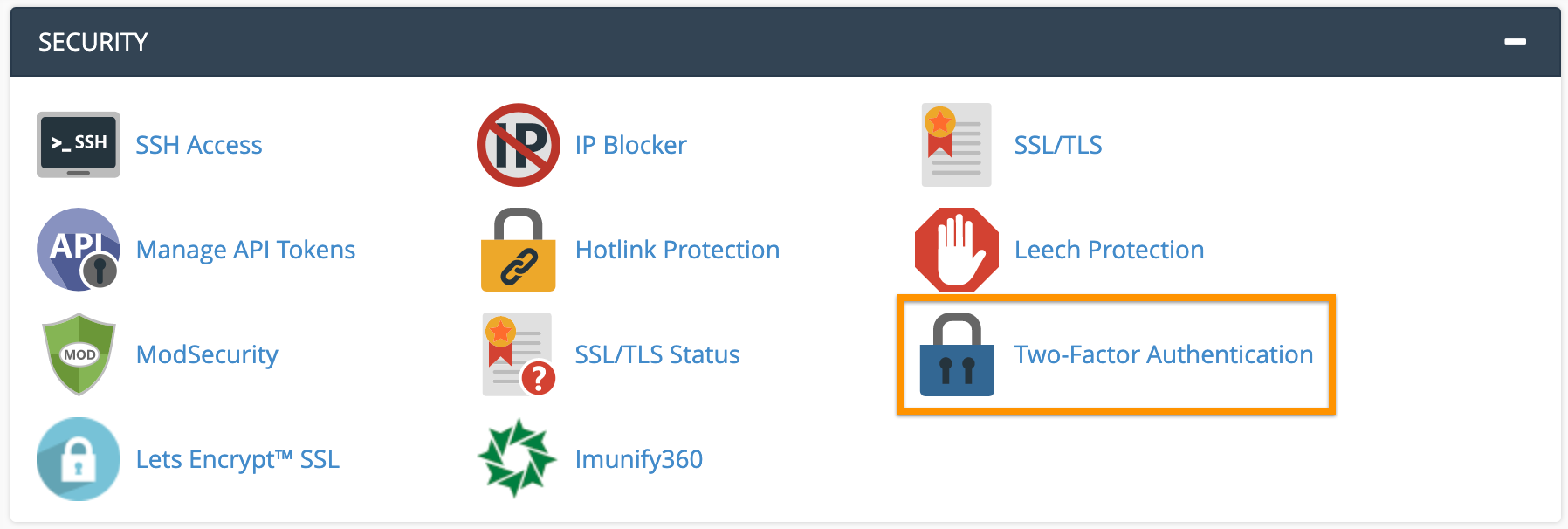This screenshot has height=529, width=1568.
Task: Click the Manage API Tokens icon
Action: click(78, 250)
